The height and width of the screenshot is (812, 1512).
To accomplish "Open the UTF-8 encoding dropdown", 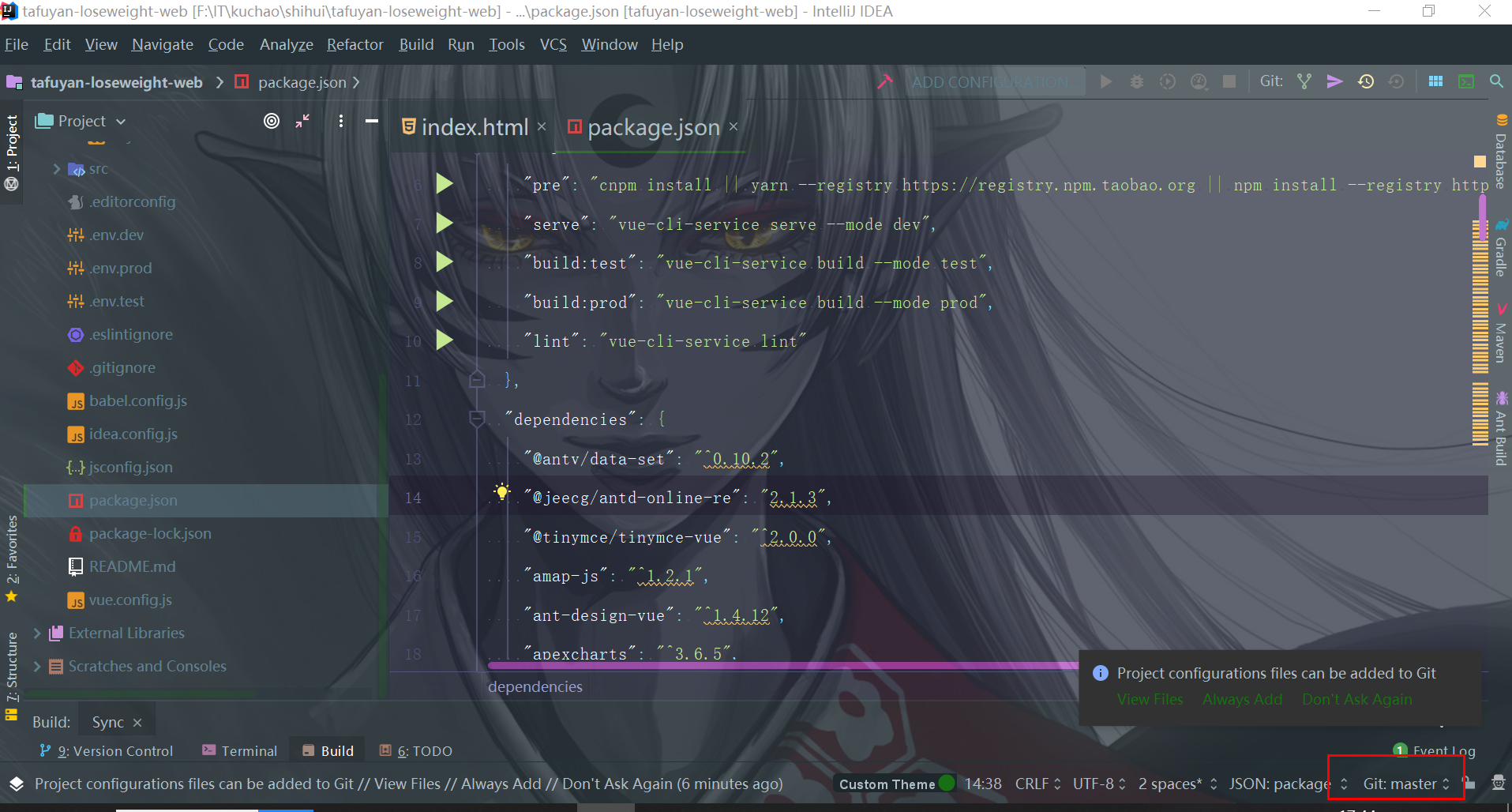I will point(1099,784).
